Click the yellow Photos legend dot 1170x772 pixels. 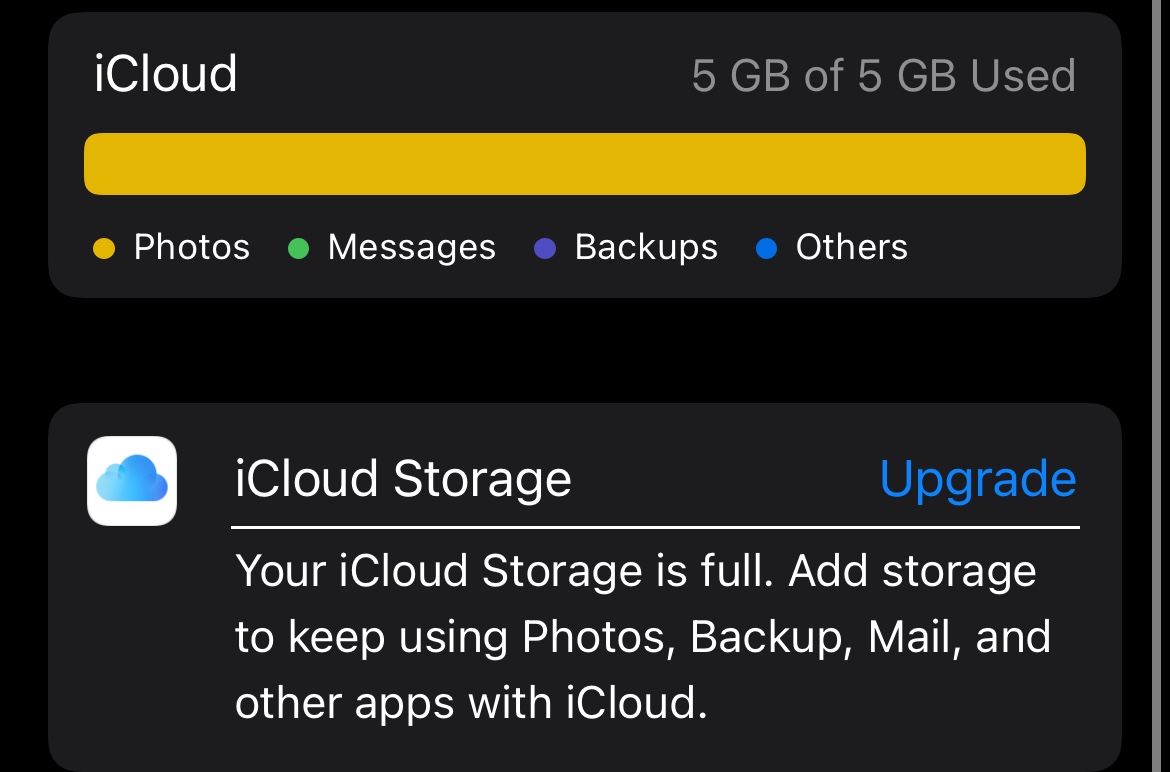pos(104,248)
